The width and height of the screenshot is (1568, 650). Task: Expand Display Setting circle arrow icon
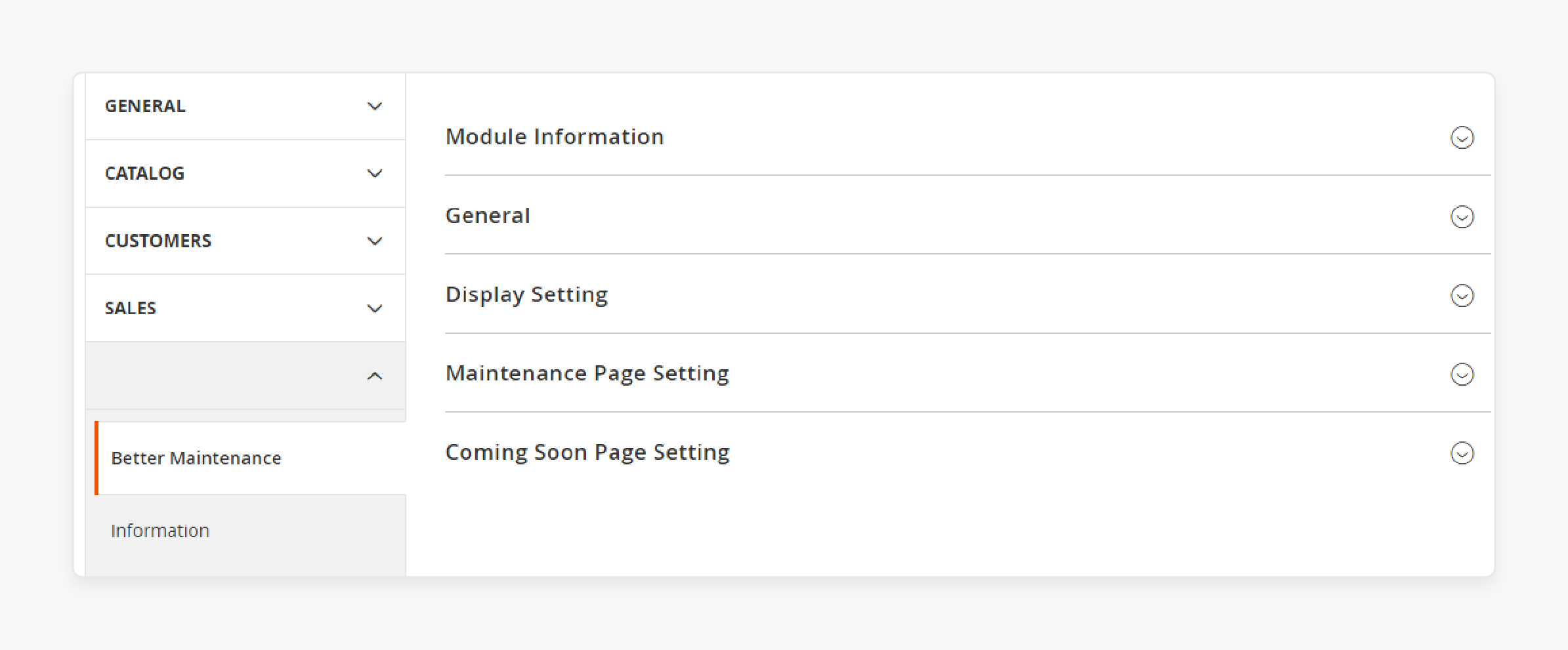pos(1462,295)
